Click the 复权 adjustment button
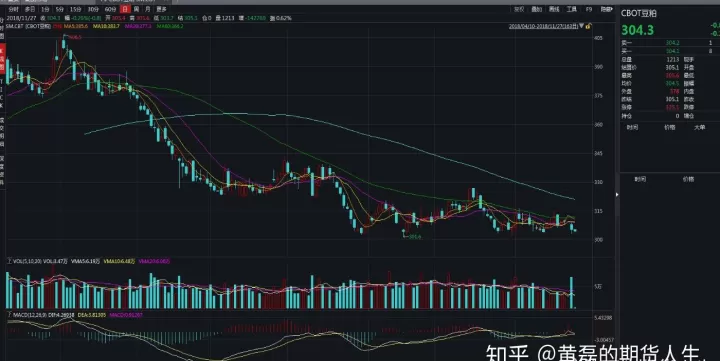Viewport: 720px width, 361px height. tap(519, 9)
